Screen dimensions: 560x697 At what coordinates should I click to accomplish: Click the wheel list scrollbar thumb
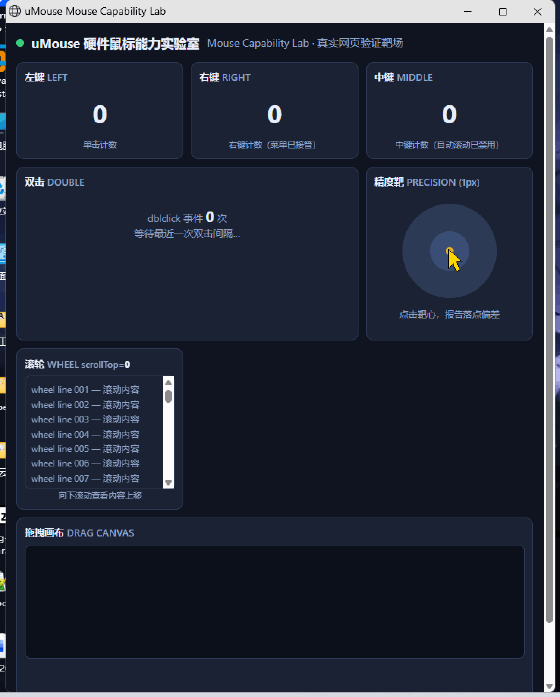(168, 396)
